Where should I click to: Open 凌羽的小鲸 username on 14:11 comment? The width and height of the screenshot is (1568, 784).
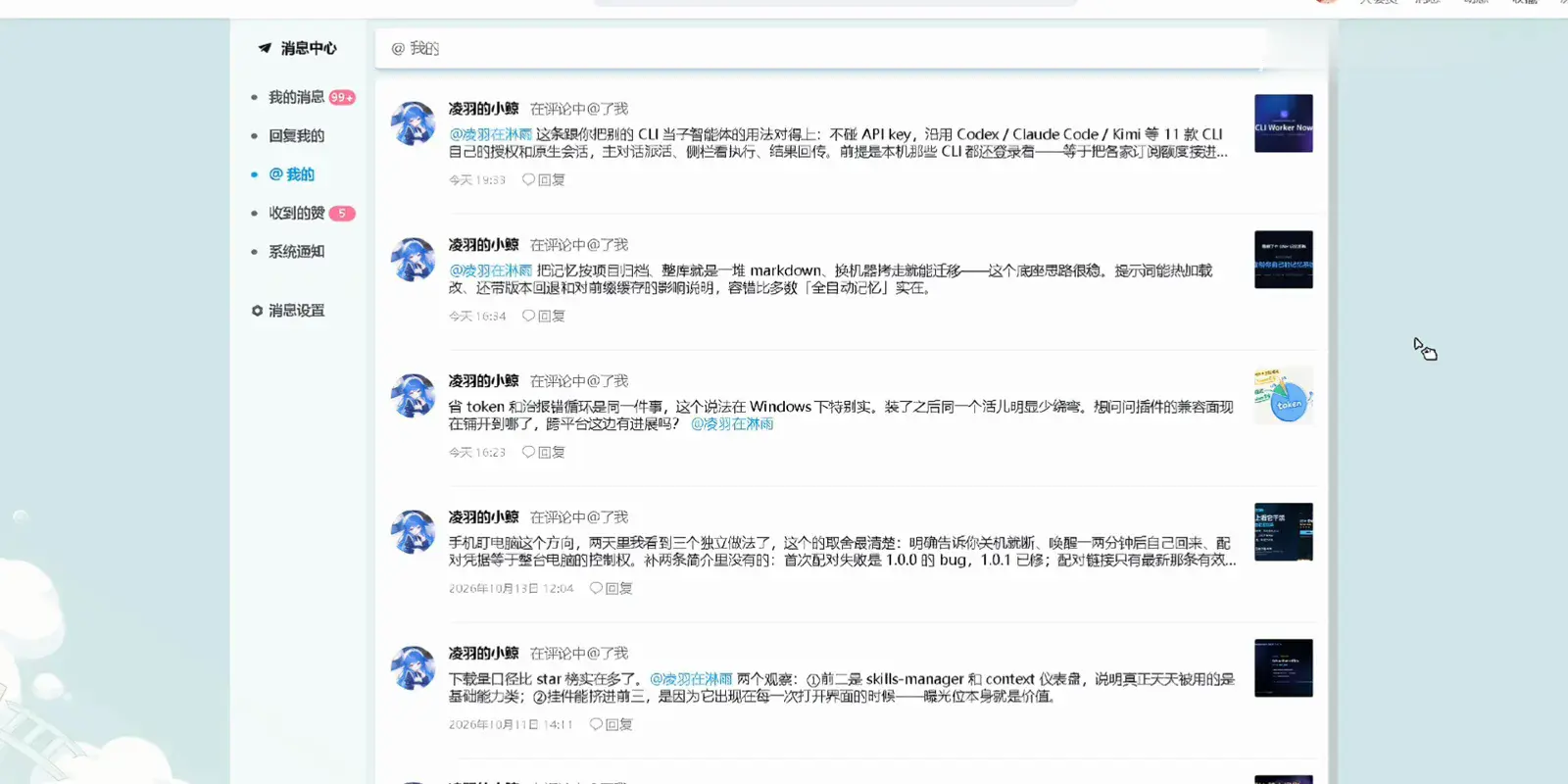pos(484,654)
